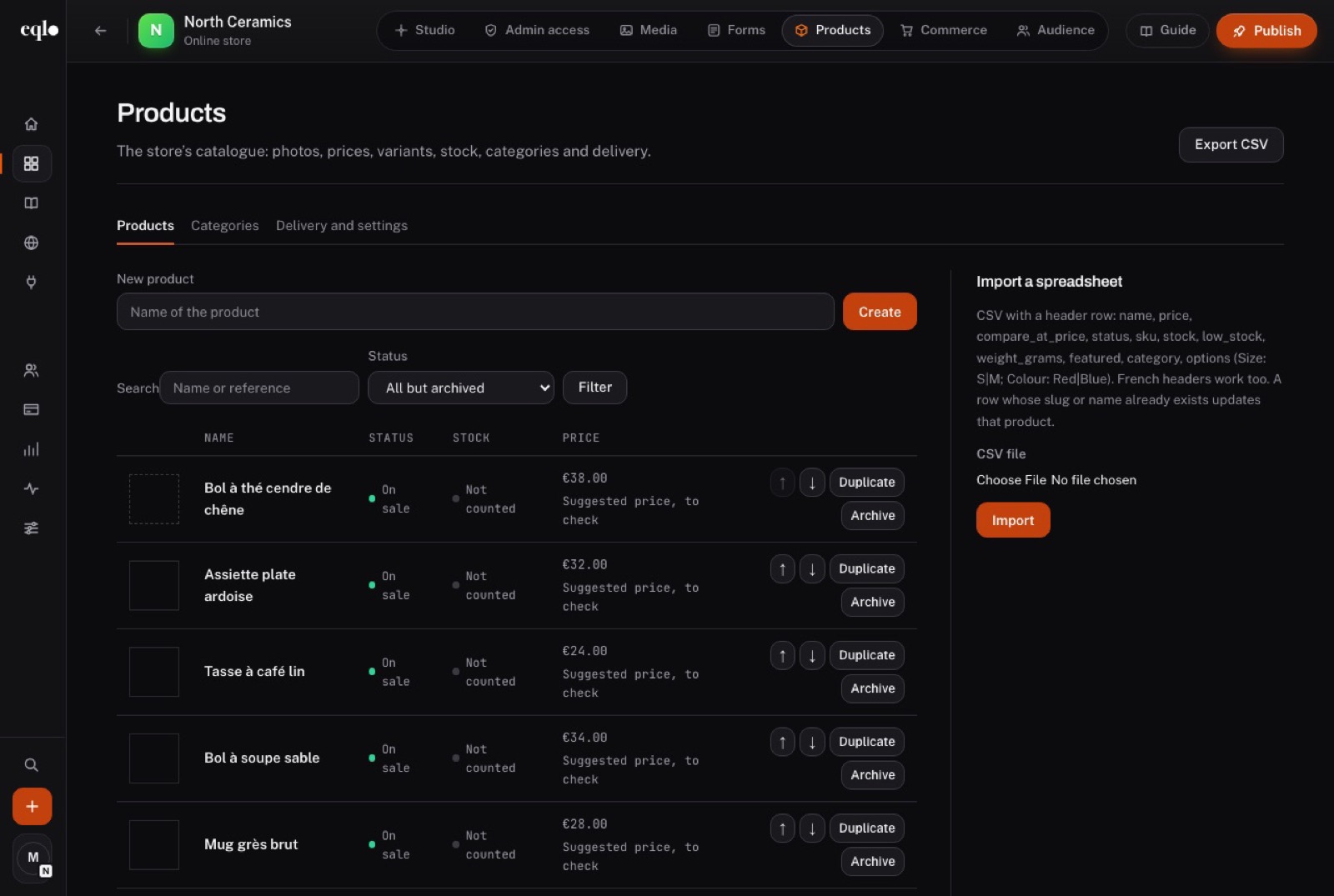Open the activity pulse icon in sidebar
Image resolution: width=1334 pixels, height=896 pixels.
pos(31,488)
